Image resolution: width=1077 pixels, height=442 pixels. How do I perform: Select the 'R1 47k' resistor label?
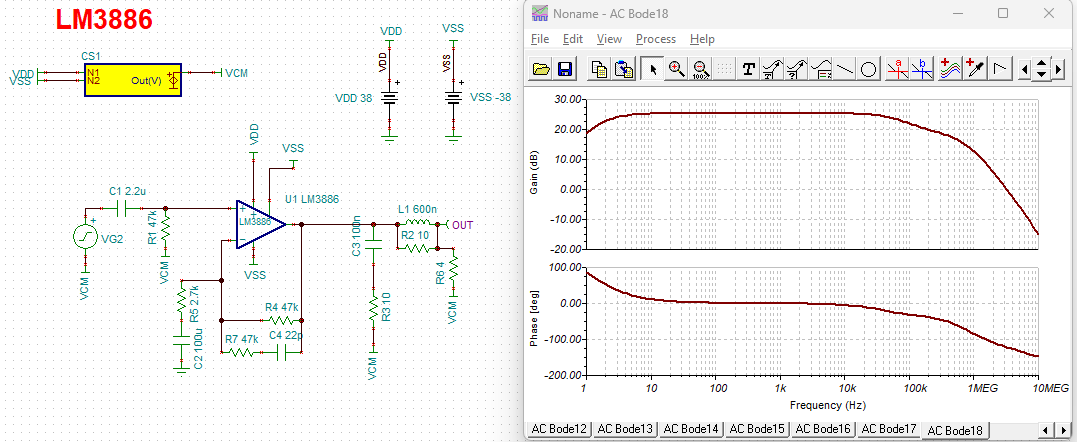tap(152, 228)
